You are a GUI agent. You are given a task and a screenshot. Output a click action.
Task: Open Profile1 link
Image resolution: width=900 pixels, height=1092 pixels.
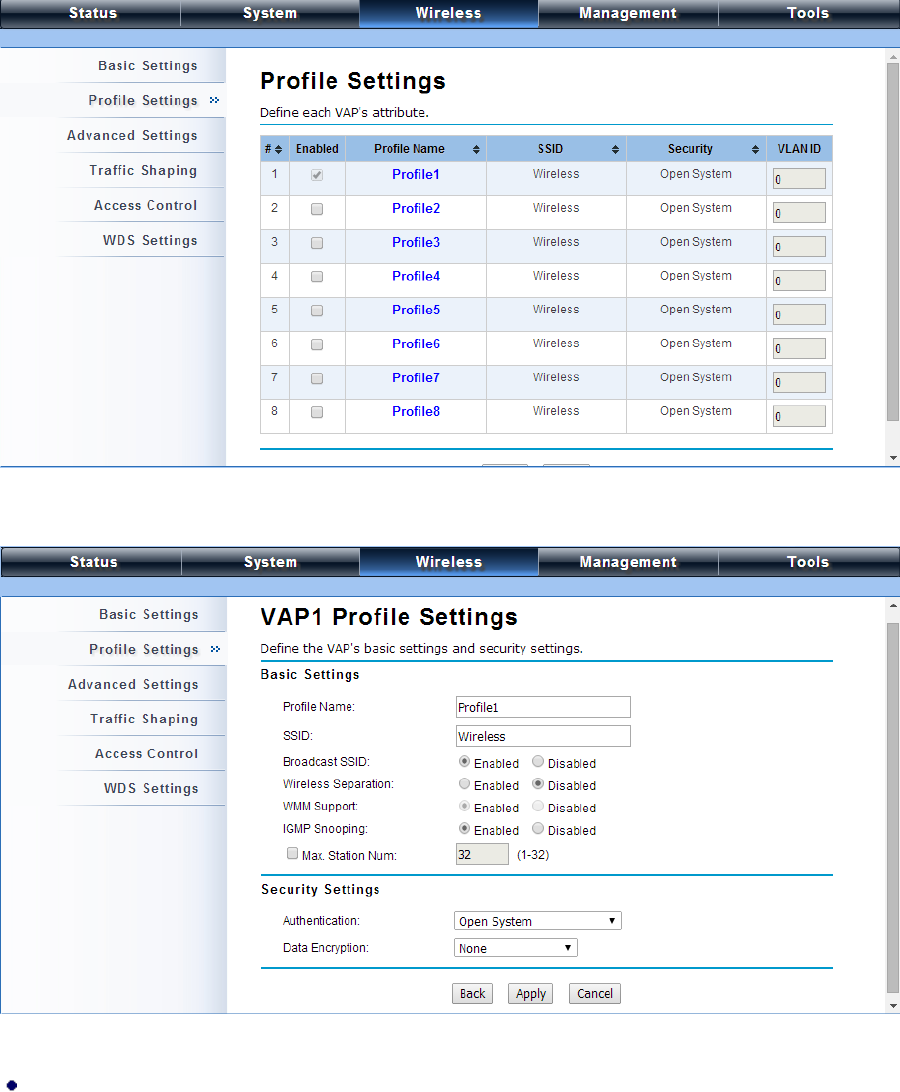click(416, 175)
